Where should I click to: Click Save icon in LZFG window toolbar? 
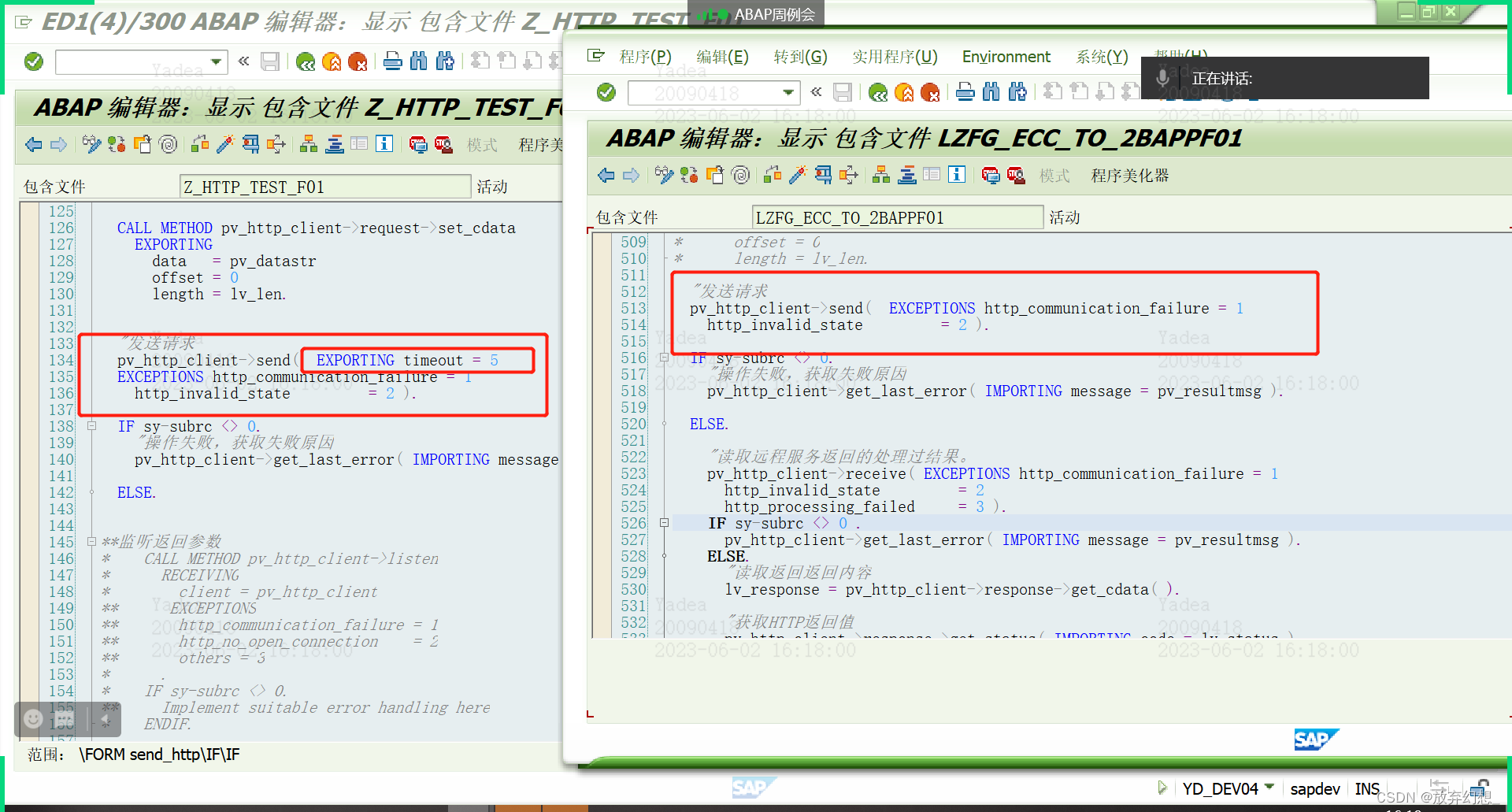tap(842, 93)
